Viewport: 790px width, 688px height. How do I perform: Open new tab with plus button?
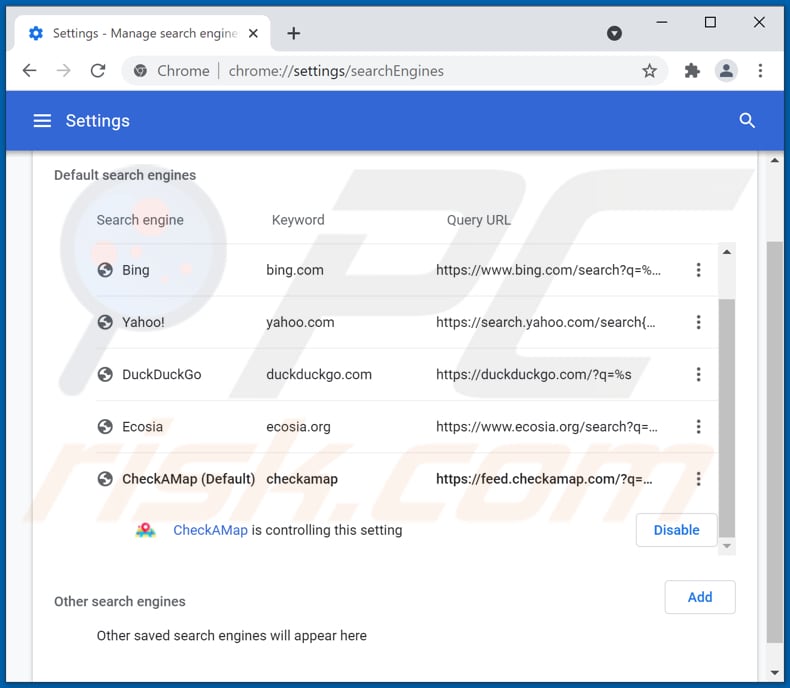(294, 33)
